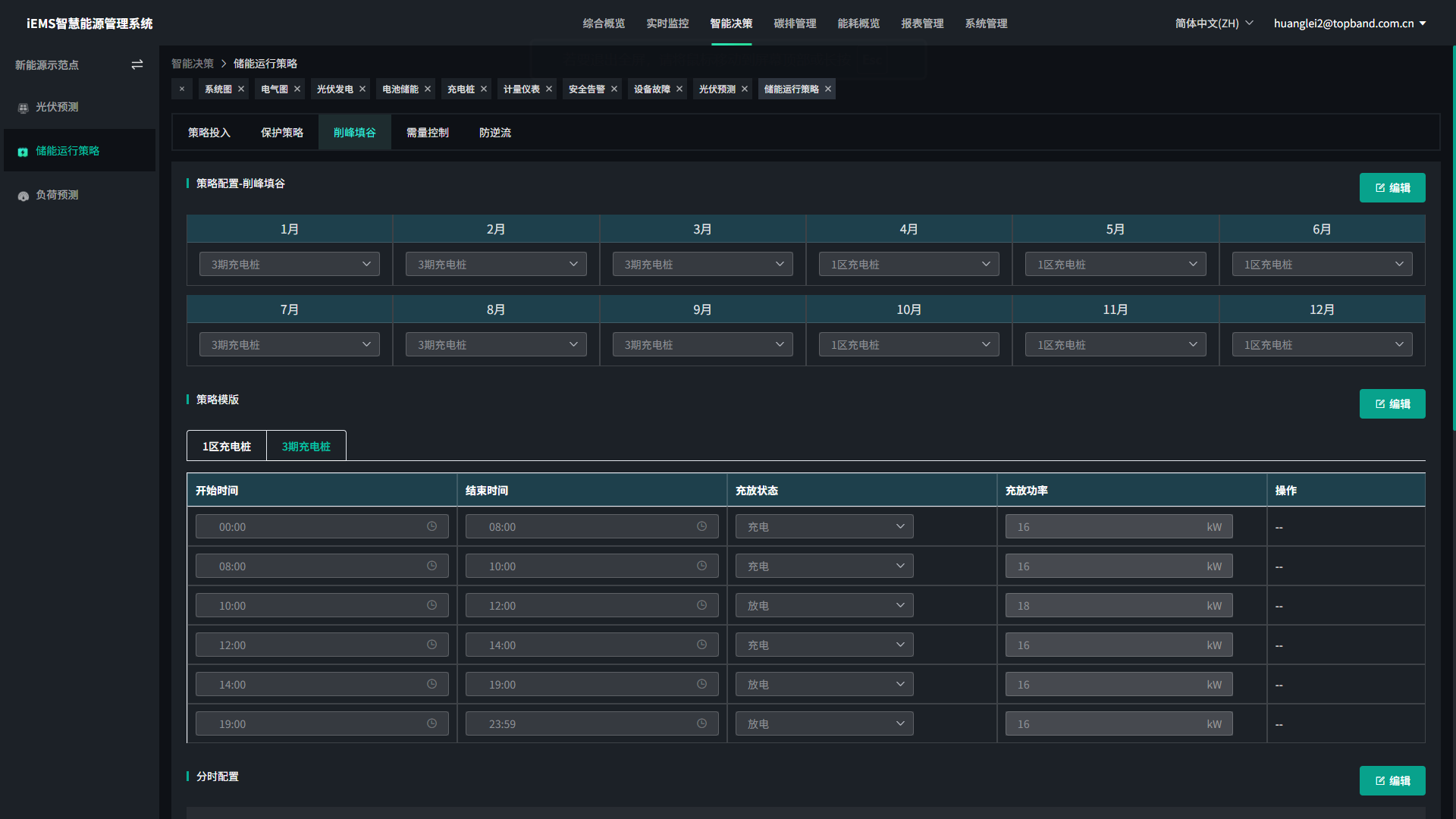
Task: Click the clock icon next to the 23:59 end time
Action: (701, 723)
